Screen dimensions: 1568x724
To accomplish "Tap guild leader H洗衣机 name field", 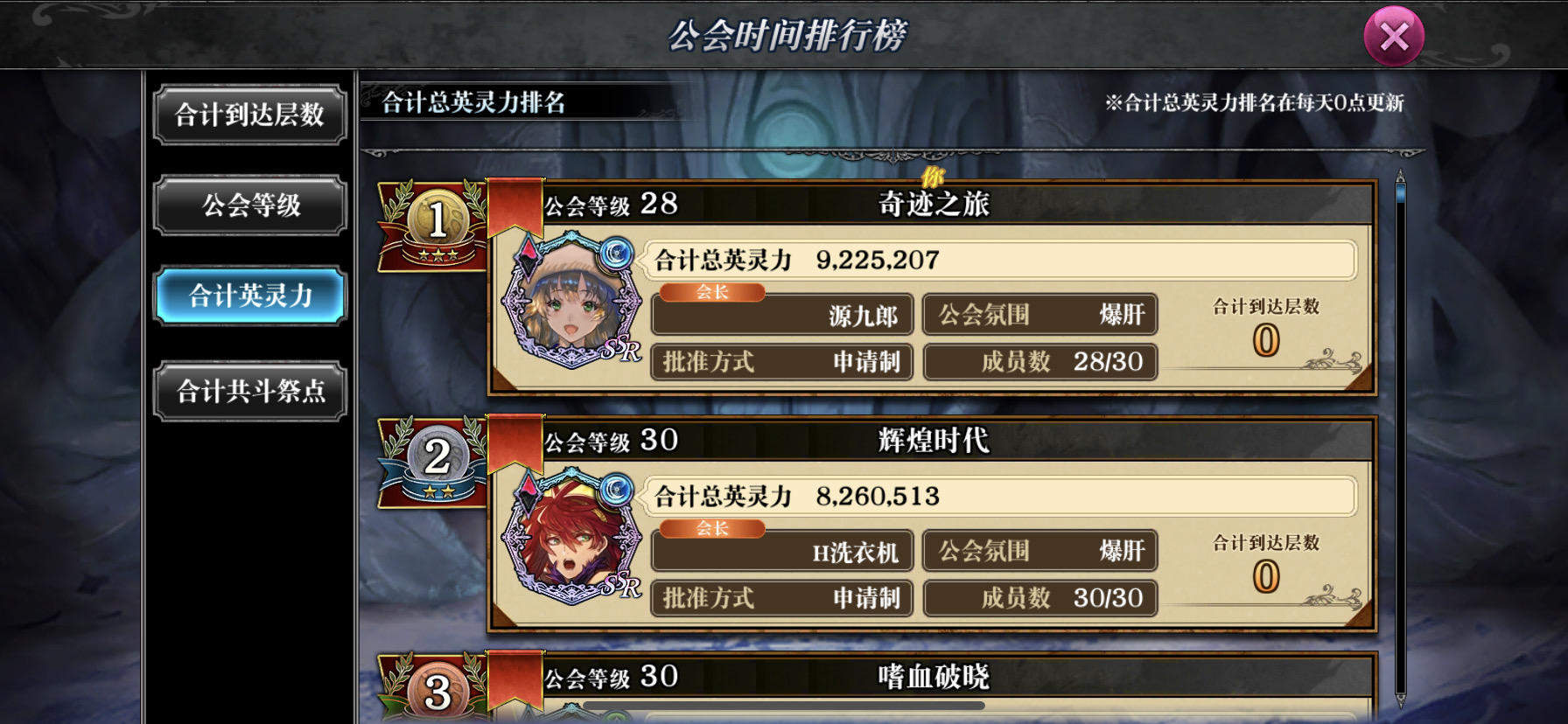I will [x=782, y=551].
